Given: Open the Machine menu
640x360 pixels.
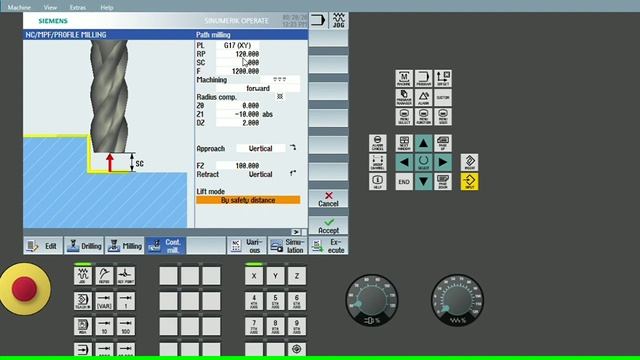Looking at the screenshot, I should coord(19,7).
